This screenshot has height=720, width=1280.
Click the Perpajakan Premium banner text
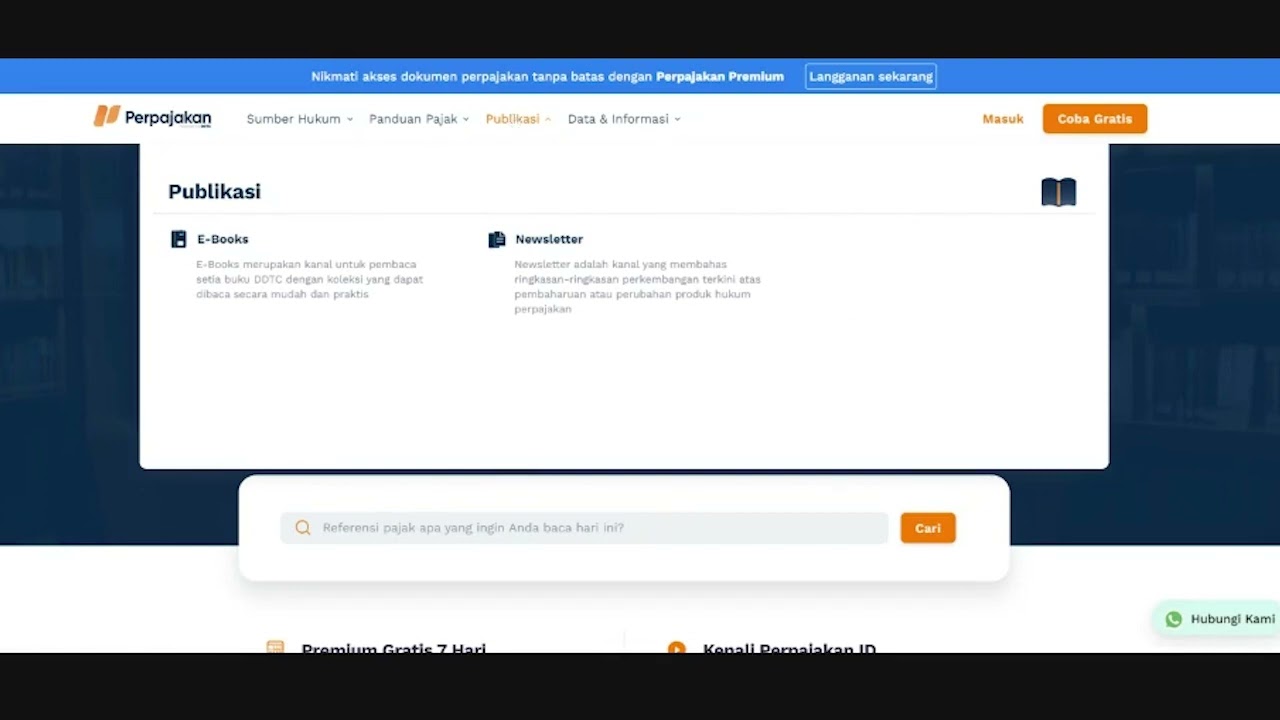pyautogui.click(x=720, y=76)
